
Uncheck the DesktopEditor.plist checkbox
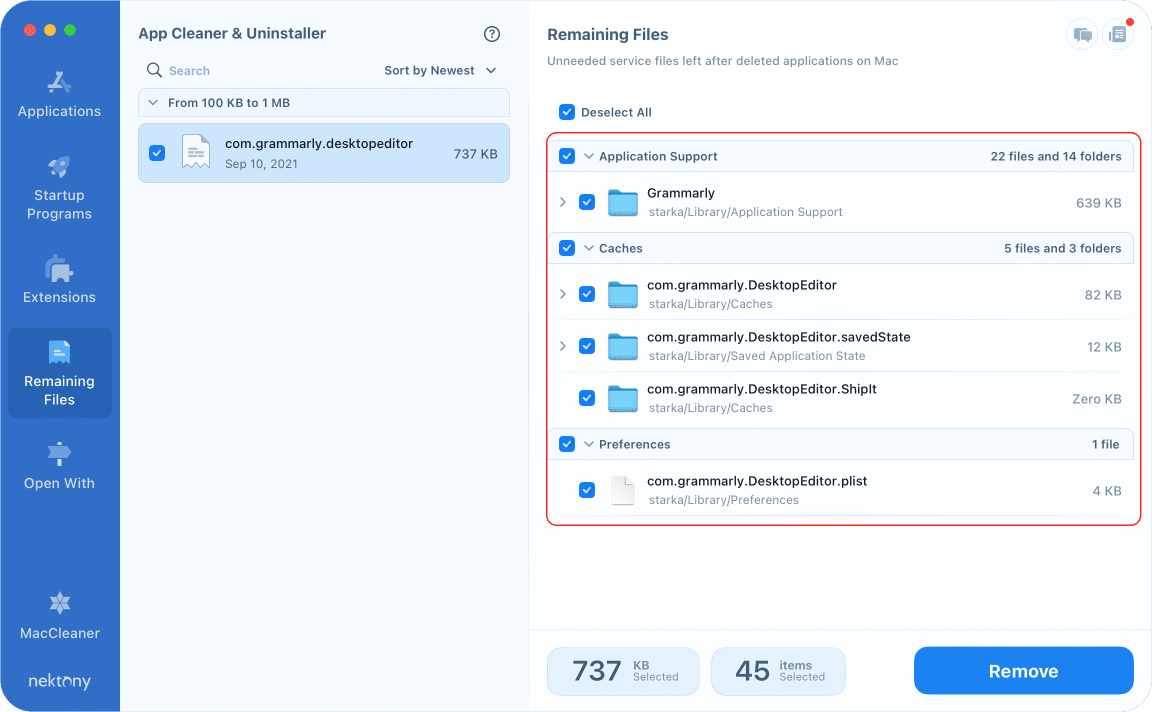pos(586,490)
